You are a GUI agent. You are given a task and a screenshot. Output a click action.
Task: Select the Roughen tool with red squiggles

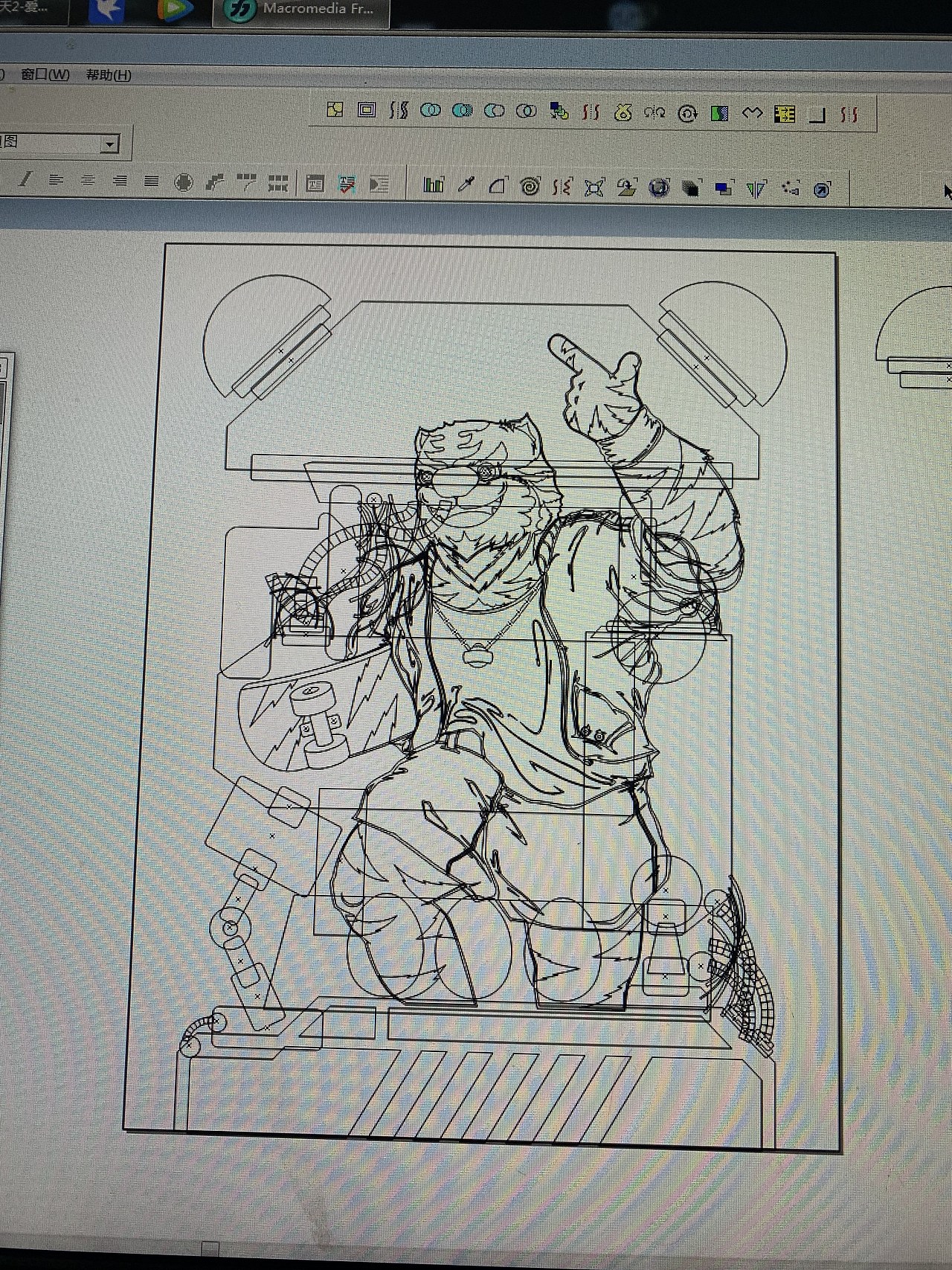pos(562,187)
